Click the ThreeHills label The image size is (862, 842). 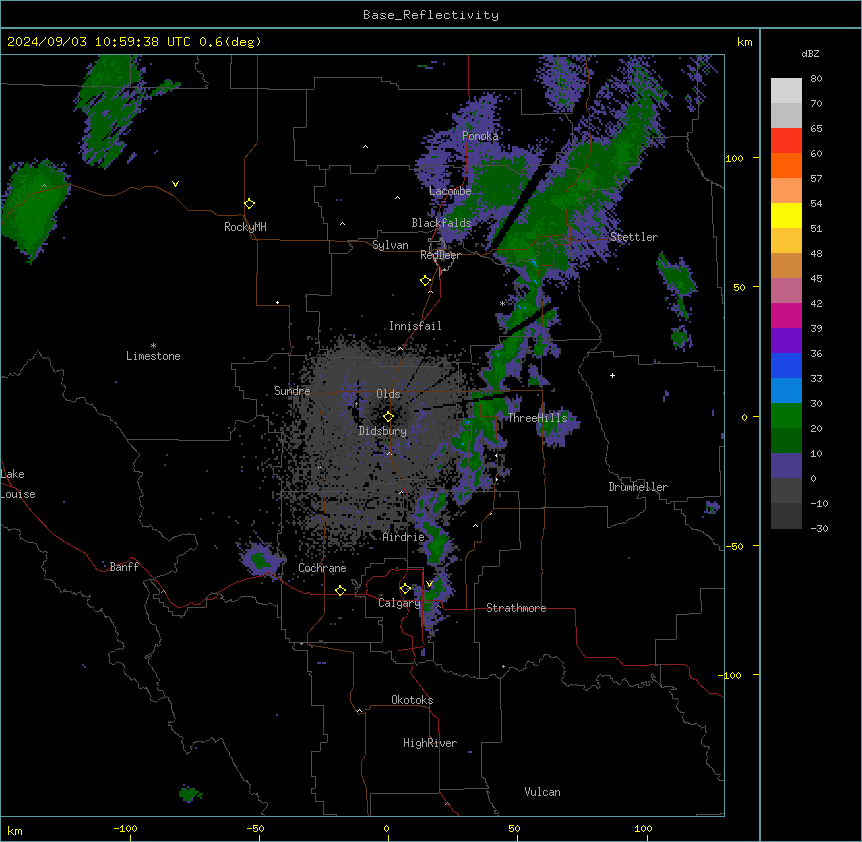[537, 418]
